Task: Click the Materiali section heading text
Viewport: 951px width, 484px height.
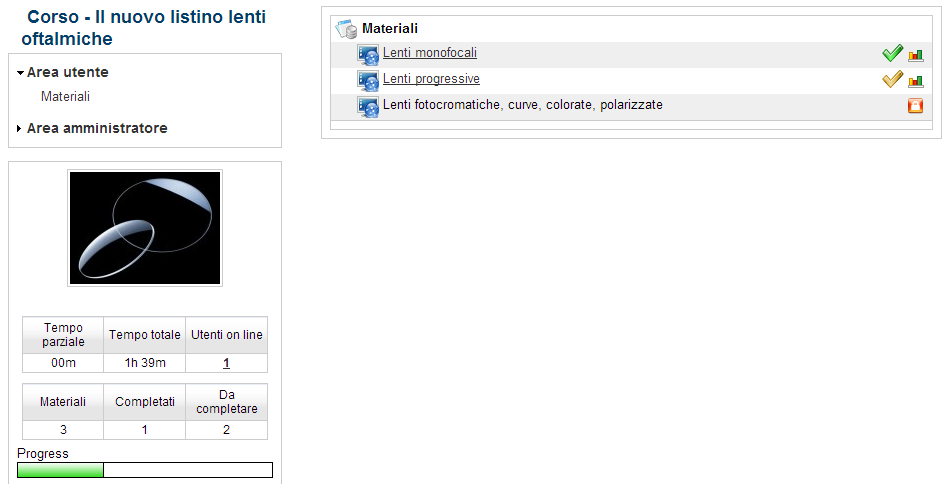Action: tap(390, 29)
